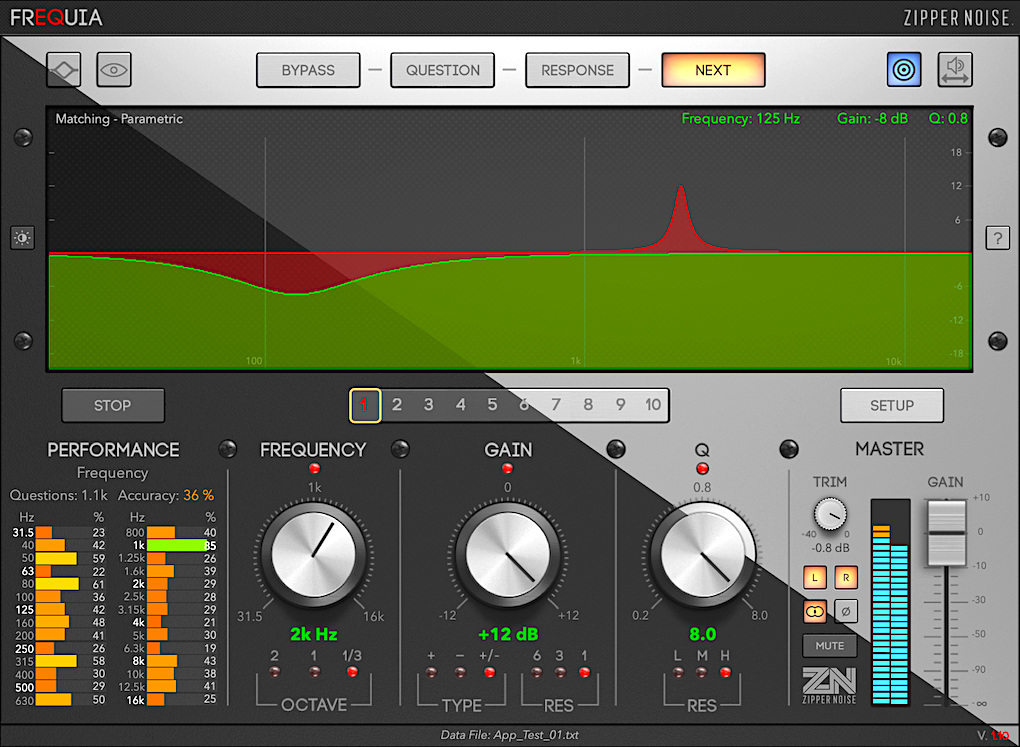This screenshot has height=747, width=1020.
Task: Select the +/- gain type
Action: click(x=488, y=672)
